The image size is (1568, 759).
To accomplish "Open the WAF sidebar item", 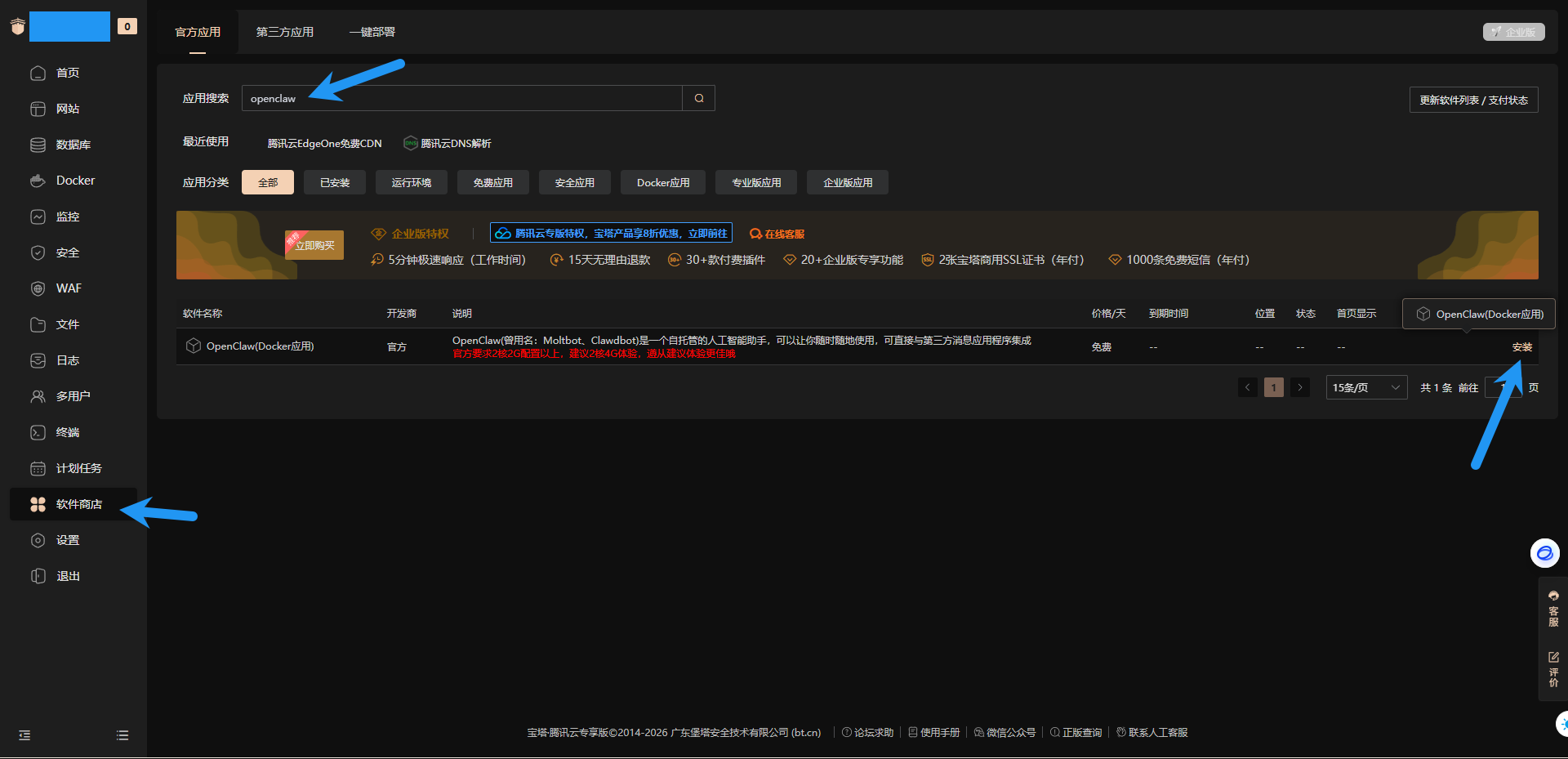I will tap(68, 288).
